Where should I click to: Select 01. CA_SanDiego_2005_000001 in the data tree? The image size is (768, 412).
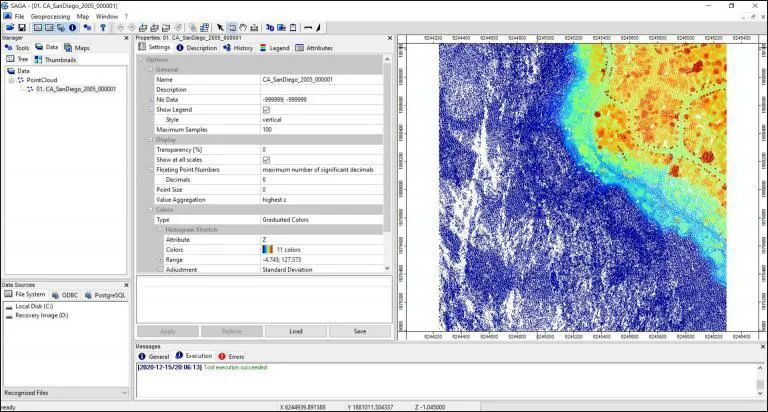76,89
